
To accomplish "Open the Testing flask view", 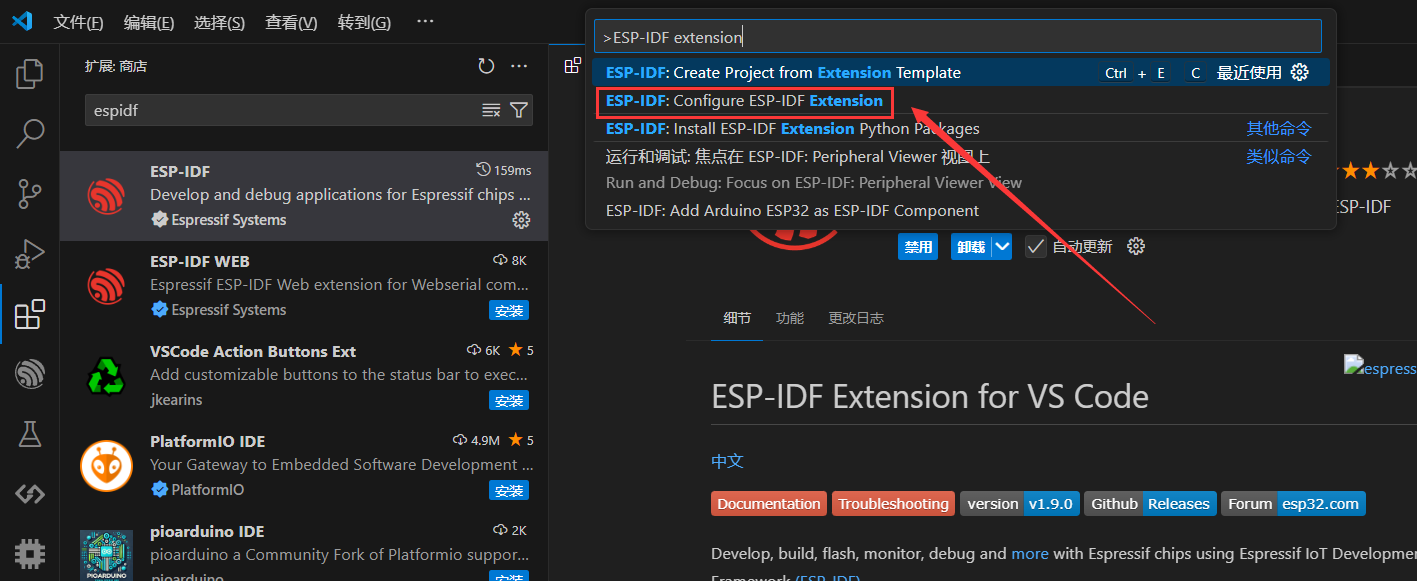I will (x=29, y=434).
